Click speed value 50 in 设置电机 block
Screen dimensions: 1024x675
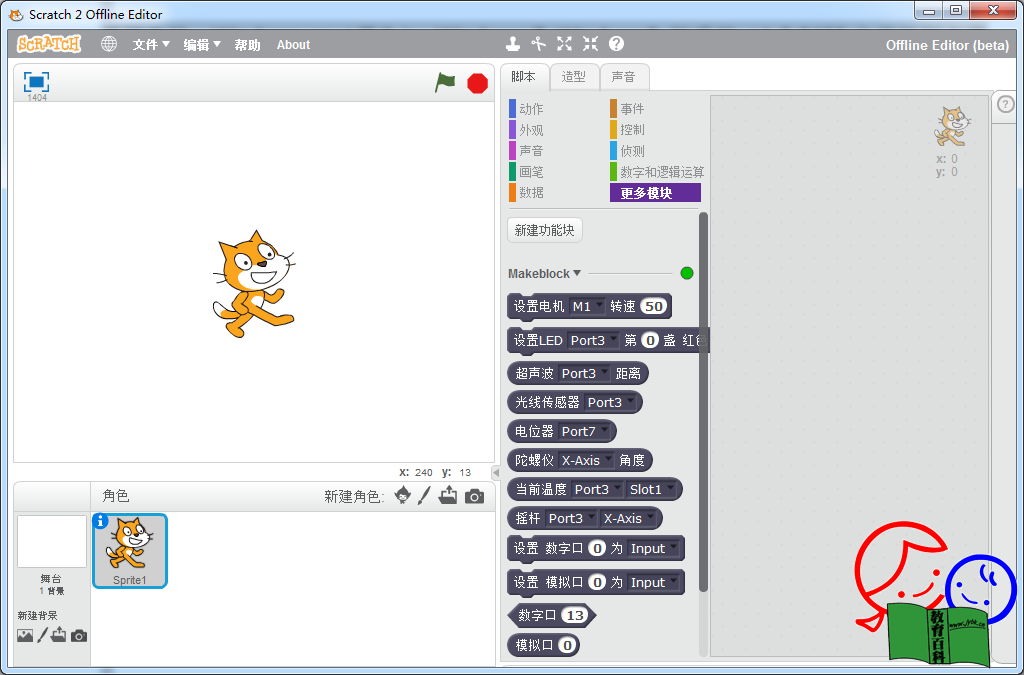pos(654,306)
